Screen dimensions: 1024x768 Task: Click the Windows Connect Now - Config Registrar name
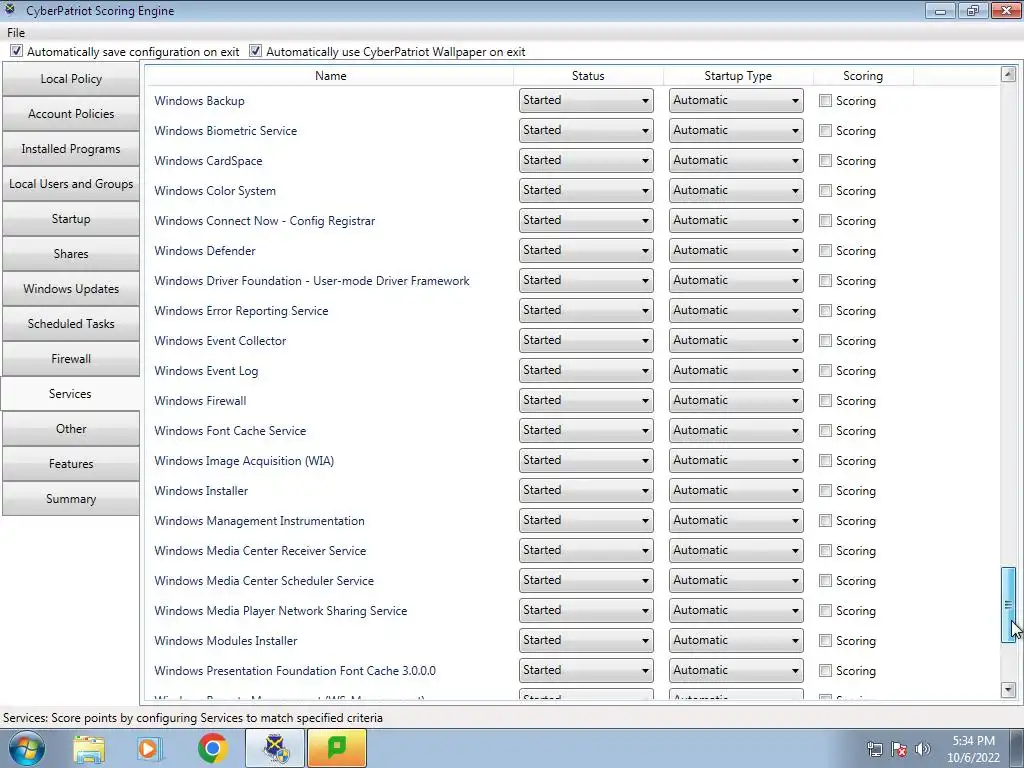point(264,221)
